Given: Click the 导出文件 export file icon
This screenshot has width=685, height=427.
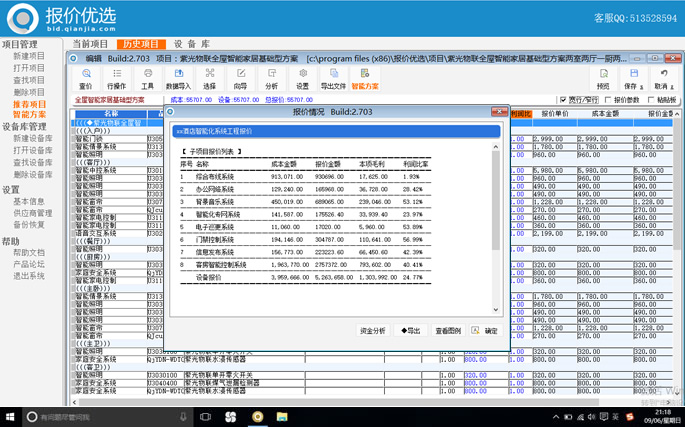Looking at the screenshot, I should [x=333, y=79].
